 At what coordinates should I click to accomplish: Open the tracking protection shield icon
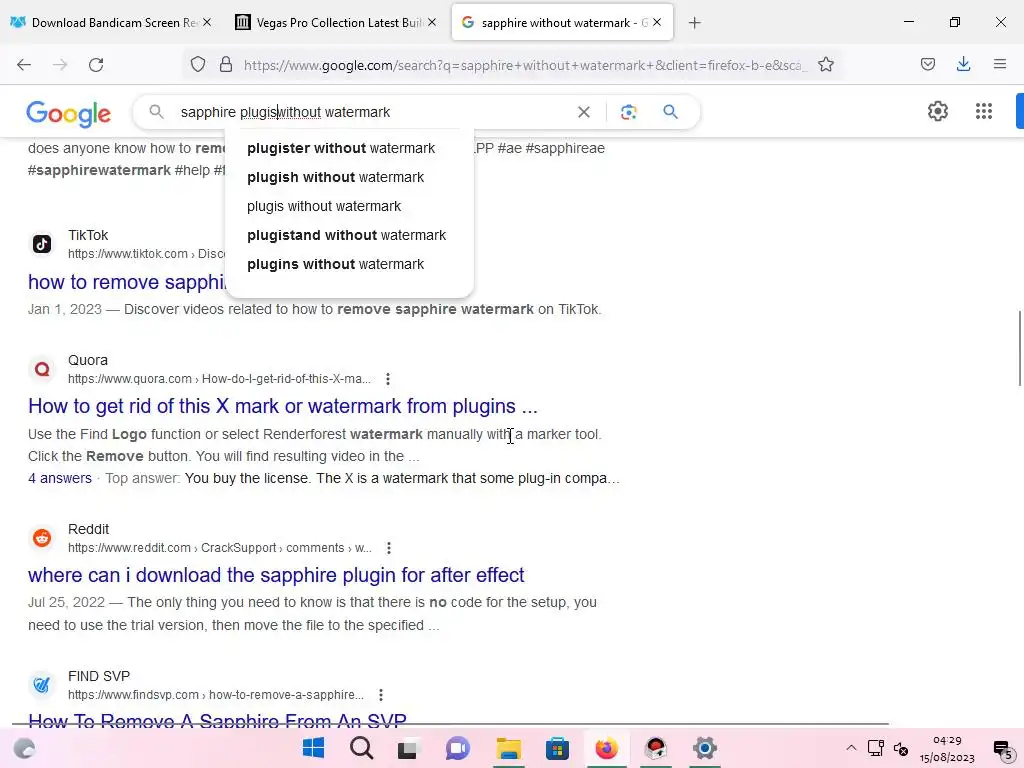198,65
